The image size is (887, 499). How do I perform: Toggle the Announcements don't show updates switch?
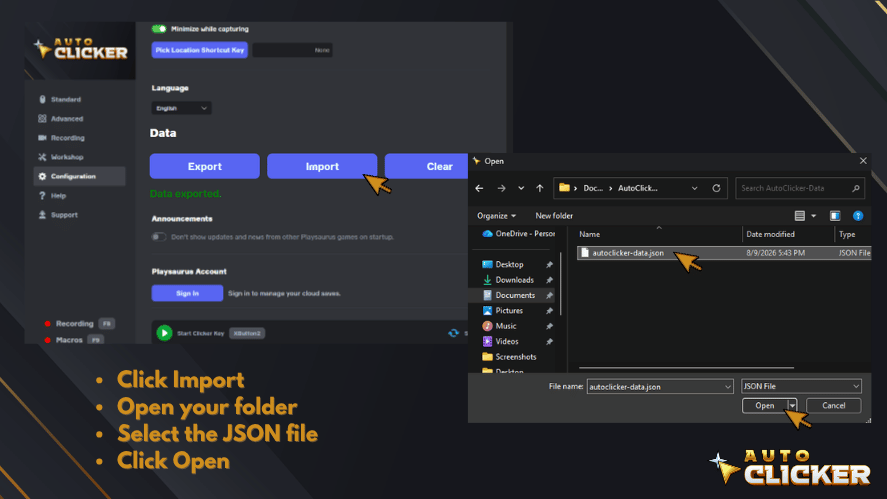coord(159,237)
